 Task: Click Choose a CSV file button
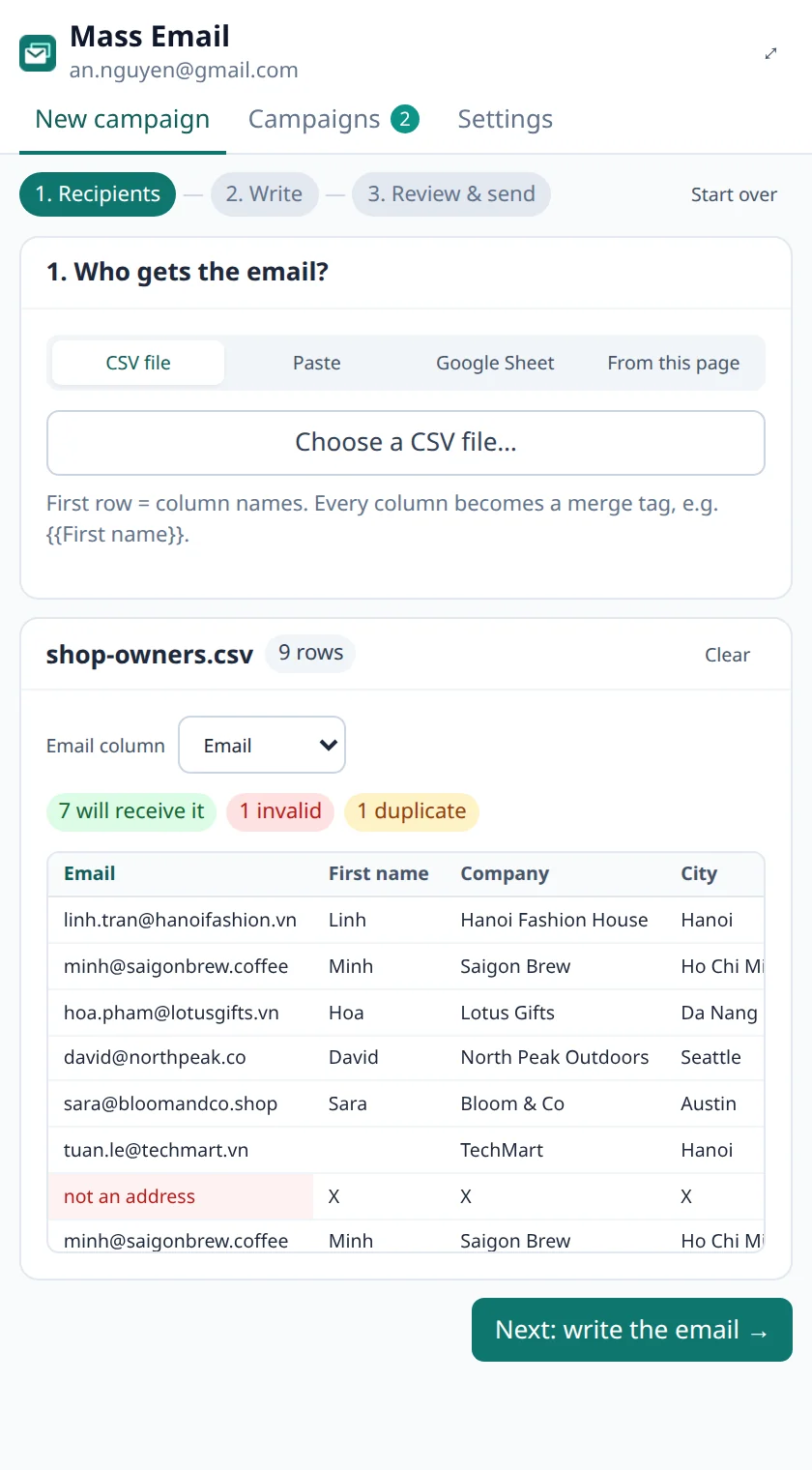[x=406, y=443]
